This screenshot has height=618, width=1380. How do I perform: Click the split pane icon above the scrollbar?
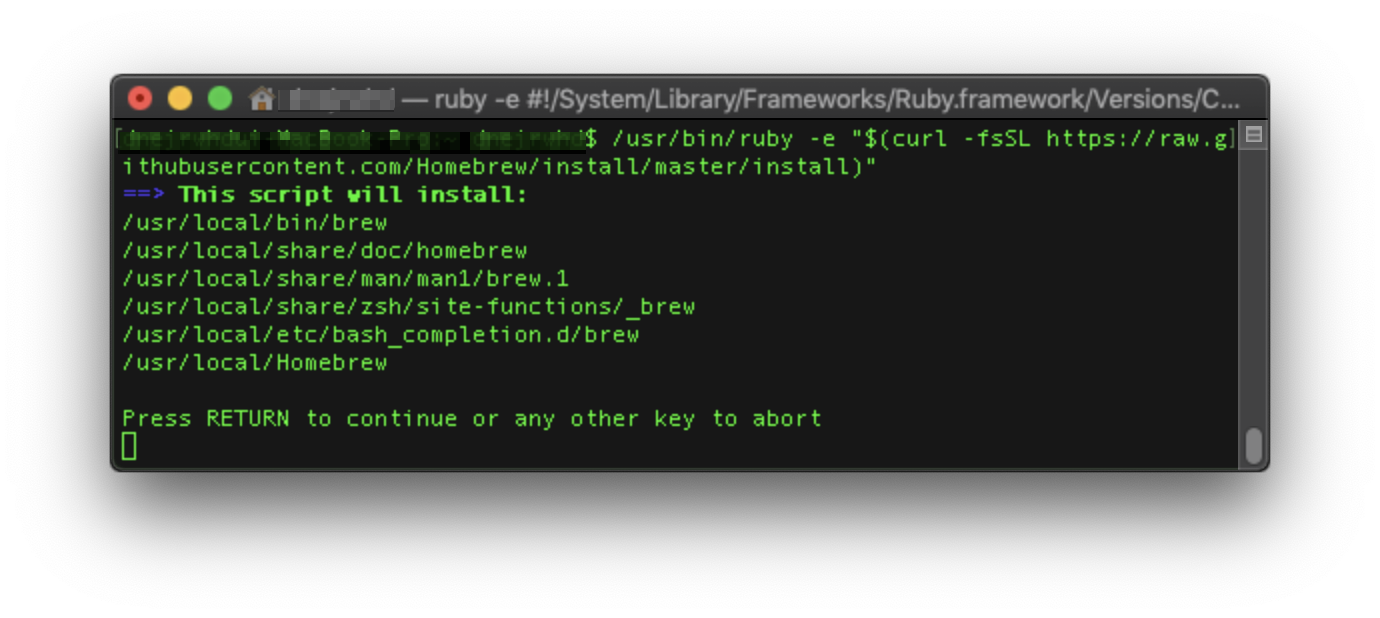click(x=1254, y=135)
